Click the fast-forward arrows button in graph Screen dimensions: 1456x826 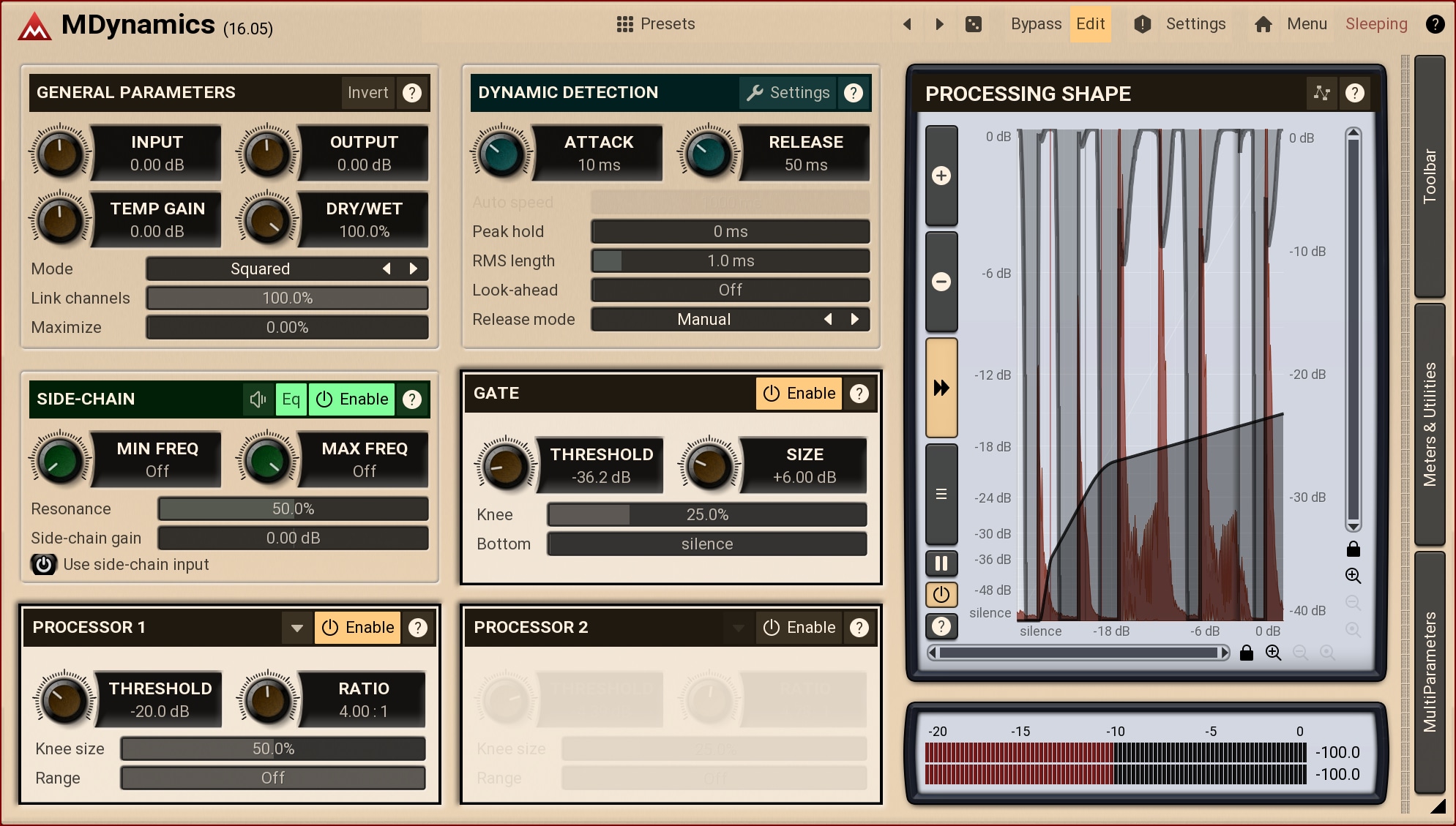[941, 388]
